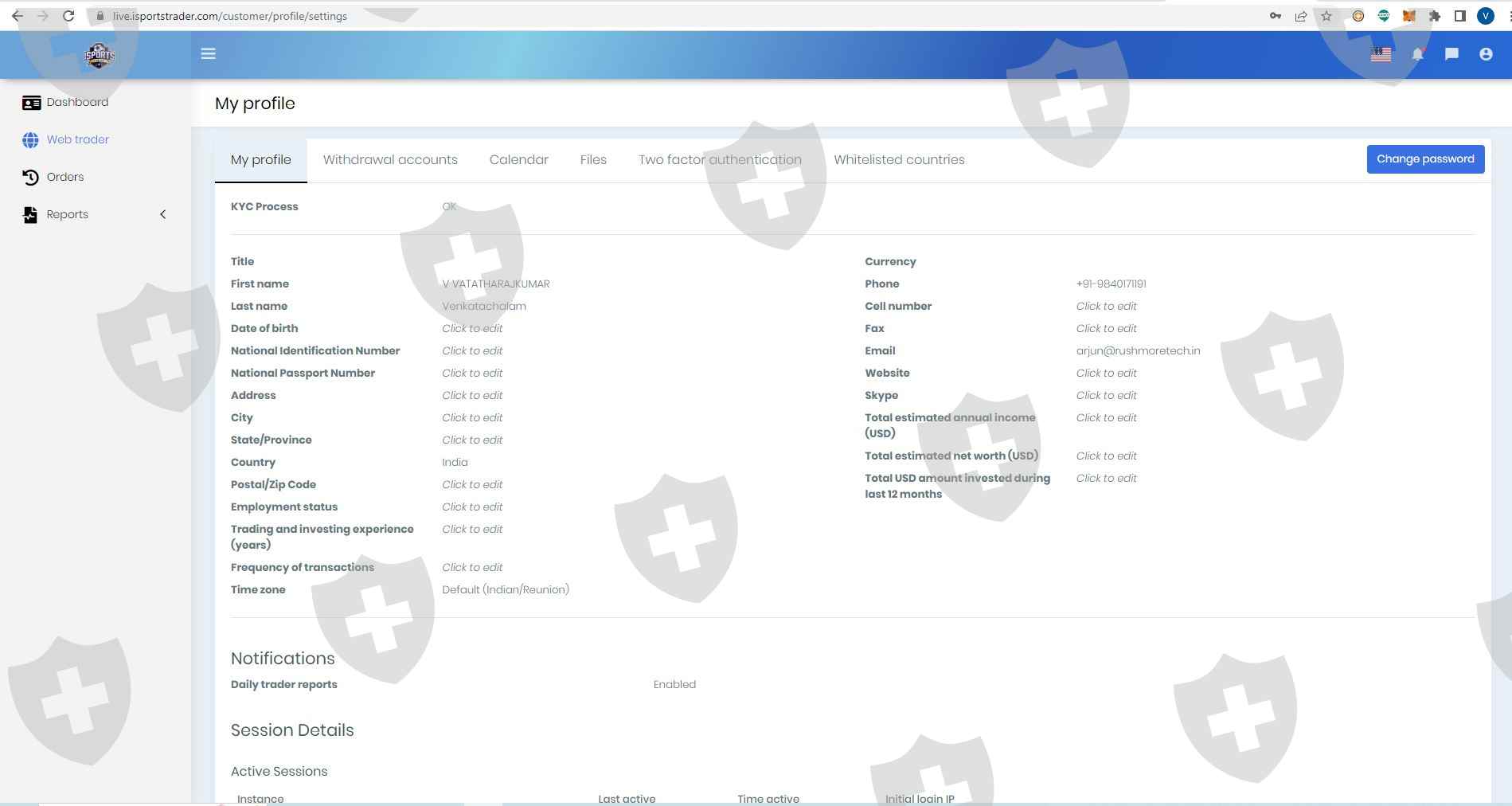Switch to Withdrawal accounts tab
The height and width of the screenshot is (806, 1512).
tap(390, 160)
